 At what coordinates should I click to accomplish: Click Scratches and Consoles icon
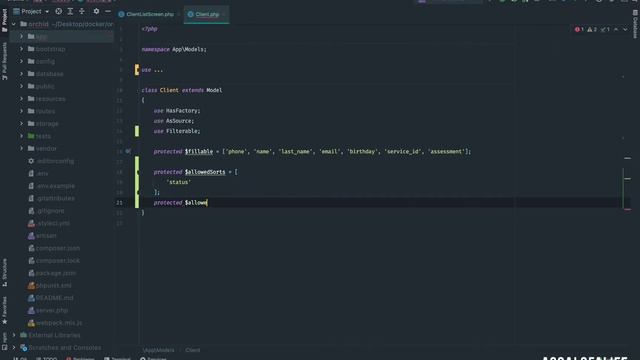(x=23, y=348)
